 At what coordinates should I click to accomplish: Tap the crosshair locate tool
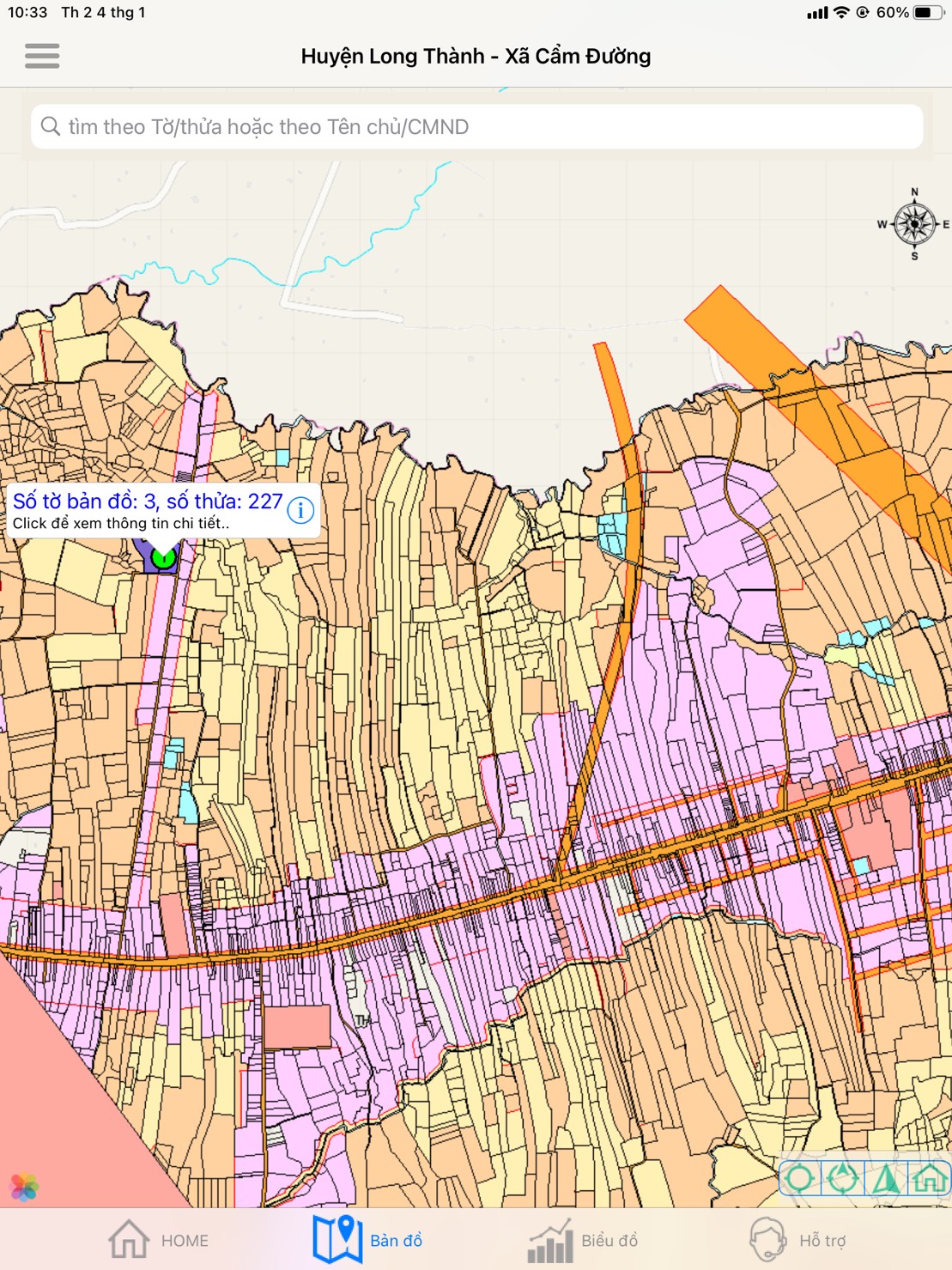click(x=800, y=1178)
